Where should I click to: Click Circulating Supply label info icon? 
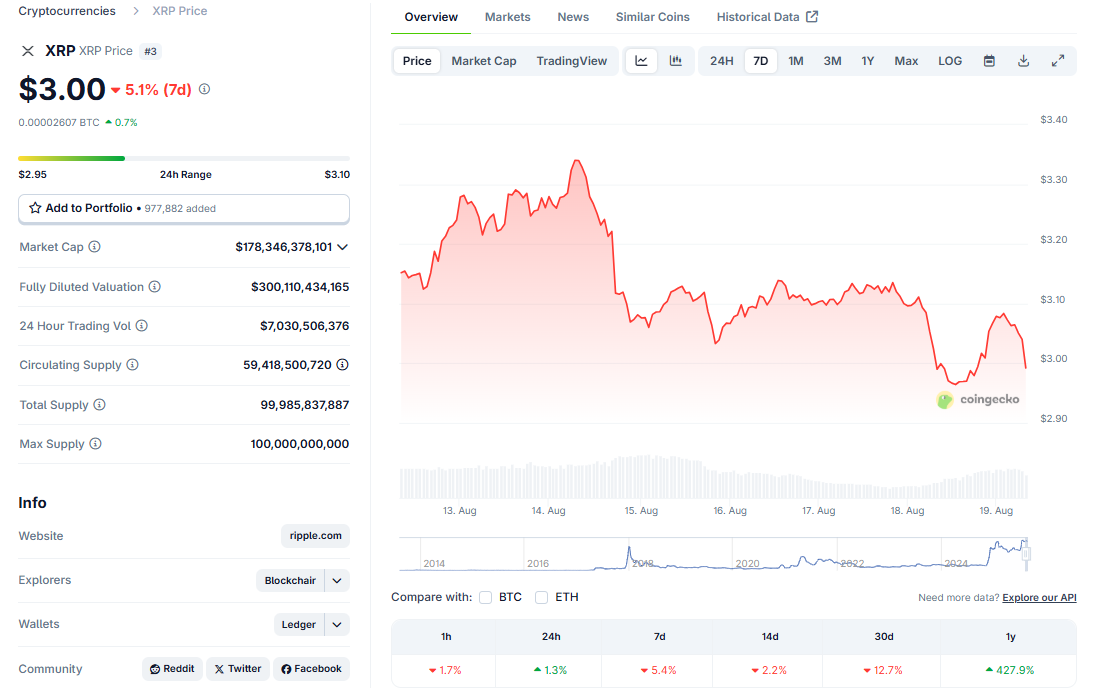tap(132, 364)
